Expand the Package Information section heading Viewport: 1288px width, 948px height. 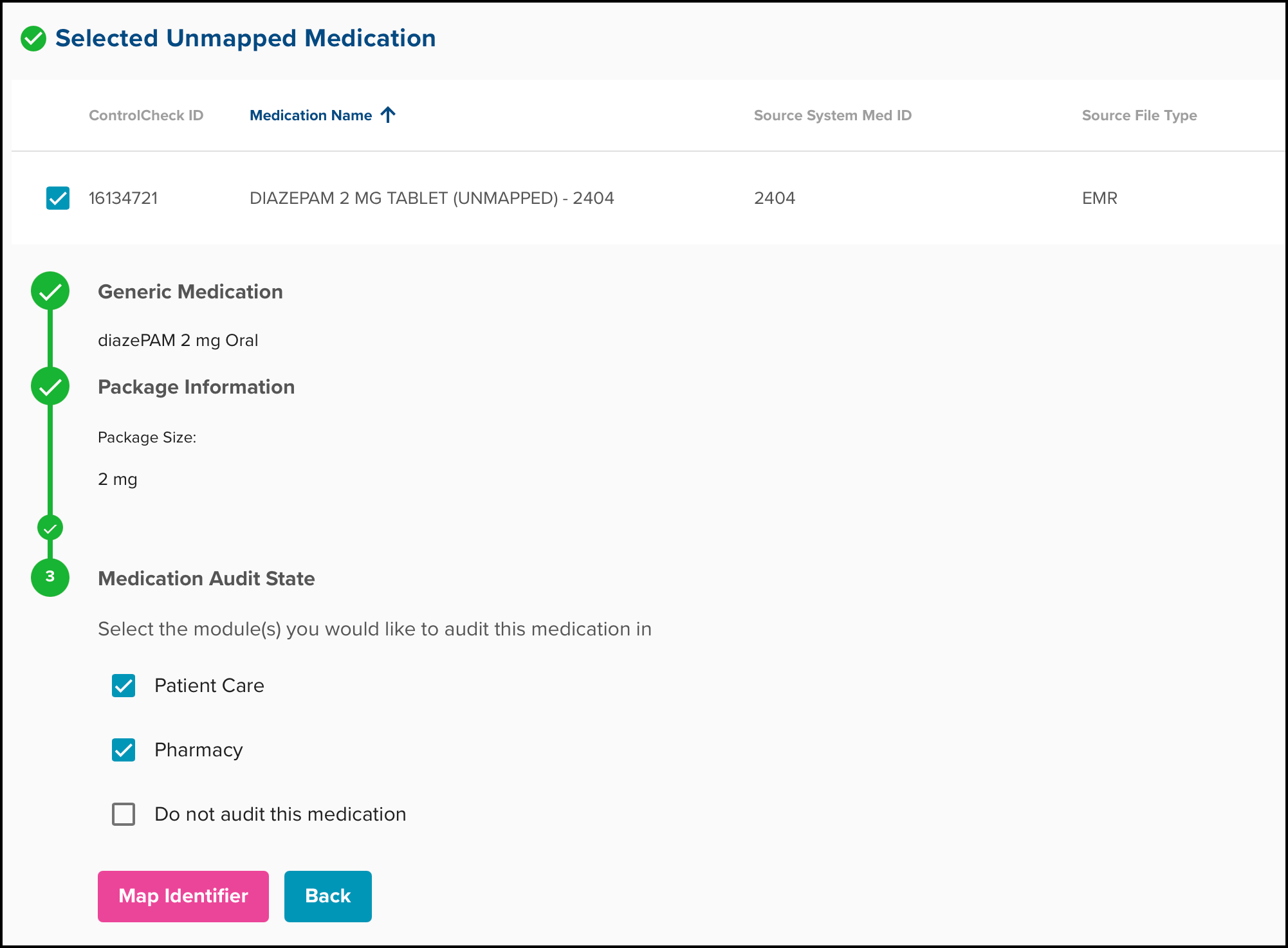196,387
